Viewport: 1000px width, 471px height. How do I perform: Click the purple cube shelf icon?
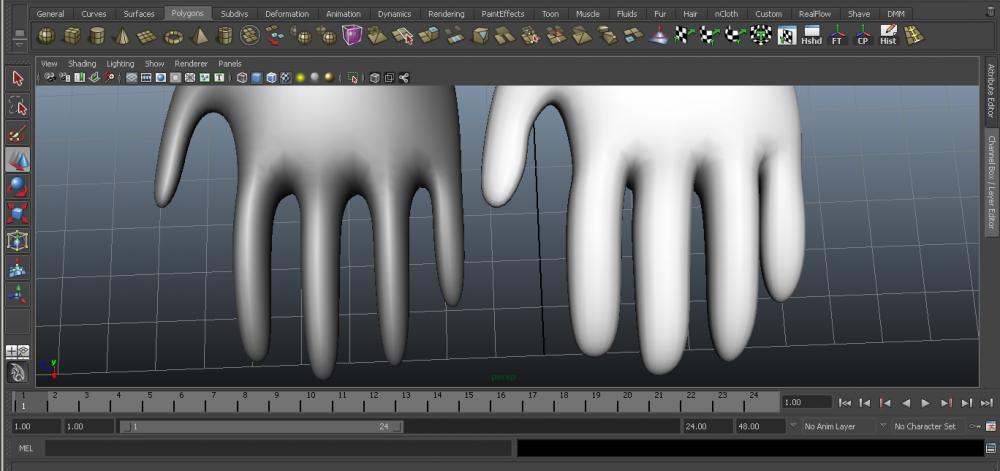pyautogui.click(x=352, y=36)
